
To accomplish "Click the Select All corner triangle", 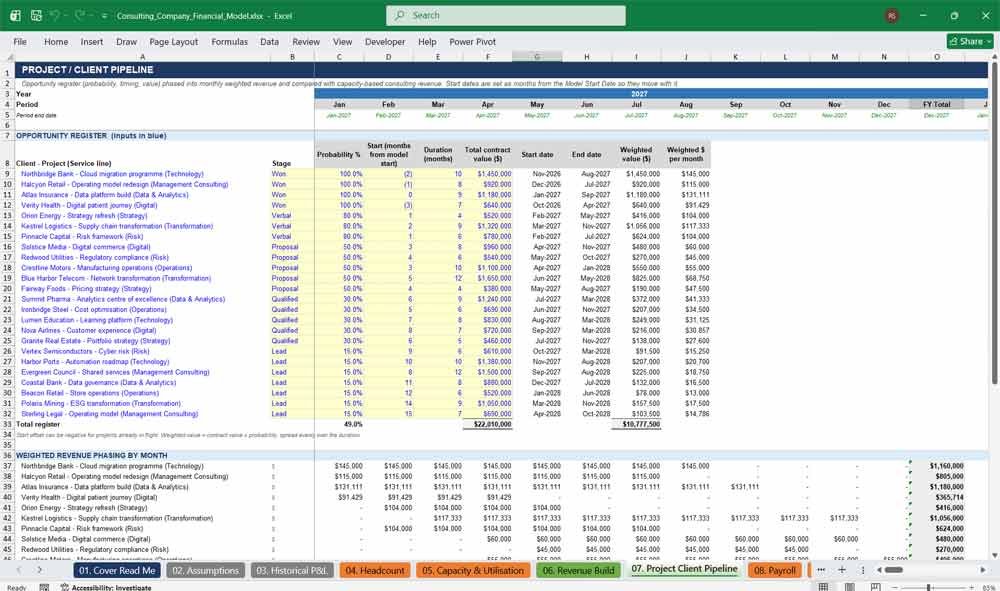I will point(8,57).
